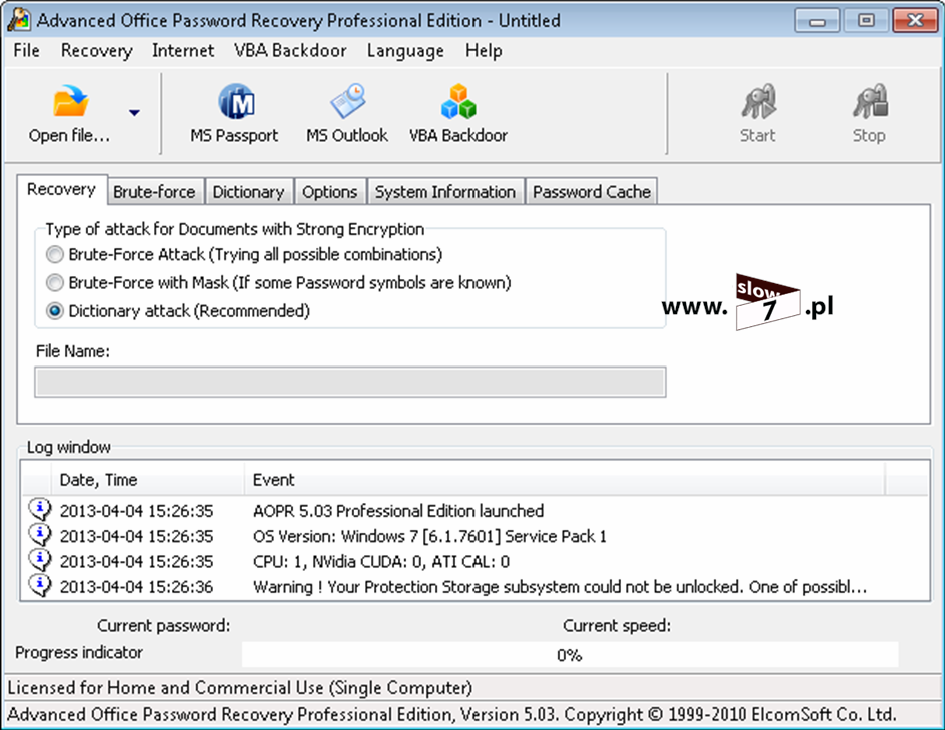
Task: Click the Date, Time column header
Action: [x=148, y=480]
